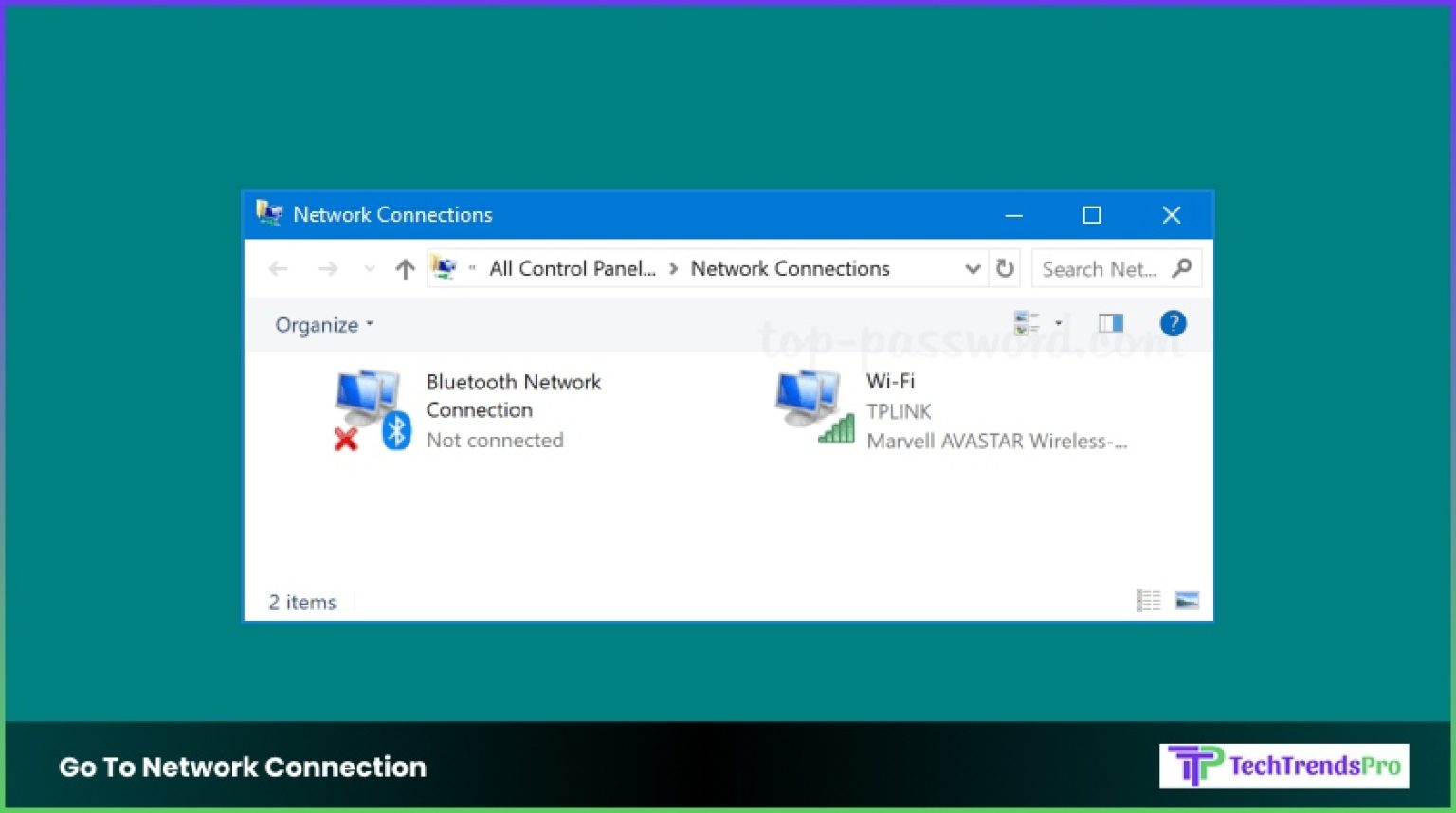Open the Organize menu
Image resolution: width=1456 pixels, height=813 pixels.
click(324, 325)
